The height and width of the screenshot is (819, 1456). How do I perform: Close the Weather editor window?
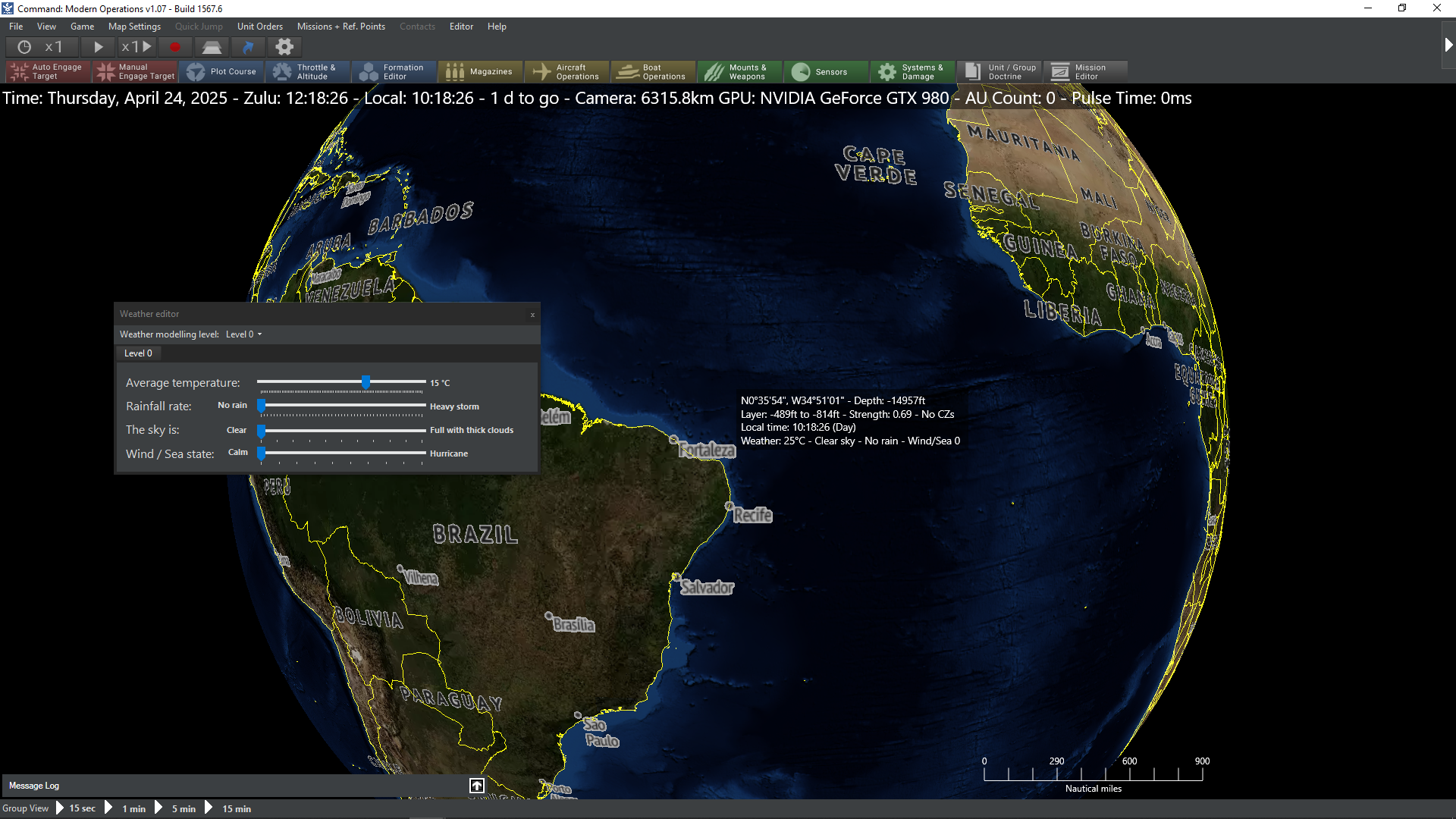[x=532, y=315]
